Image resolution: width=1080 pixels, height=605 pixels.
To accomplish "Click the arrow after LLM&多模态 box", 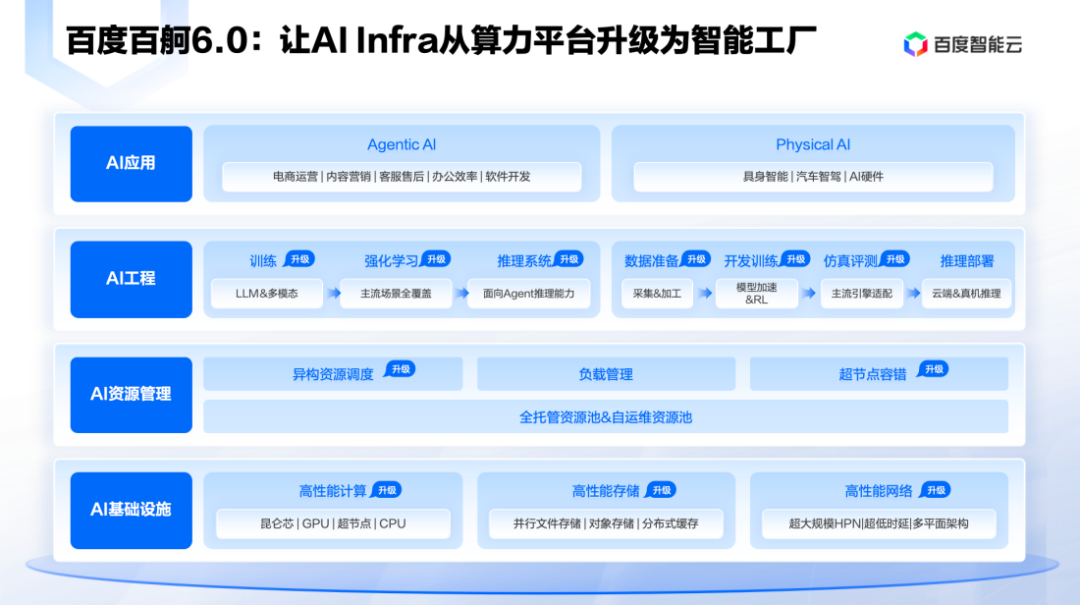I will [334, 294].
